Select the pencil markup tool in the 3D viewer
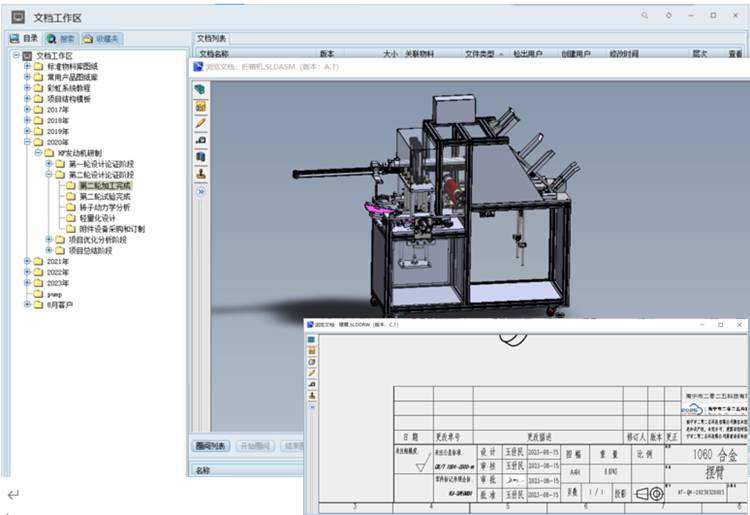This screenshot has height=515, width=750. coord(200,122)
